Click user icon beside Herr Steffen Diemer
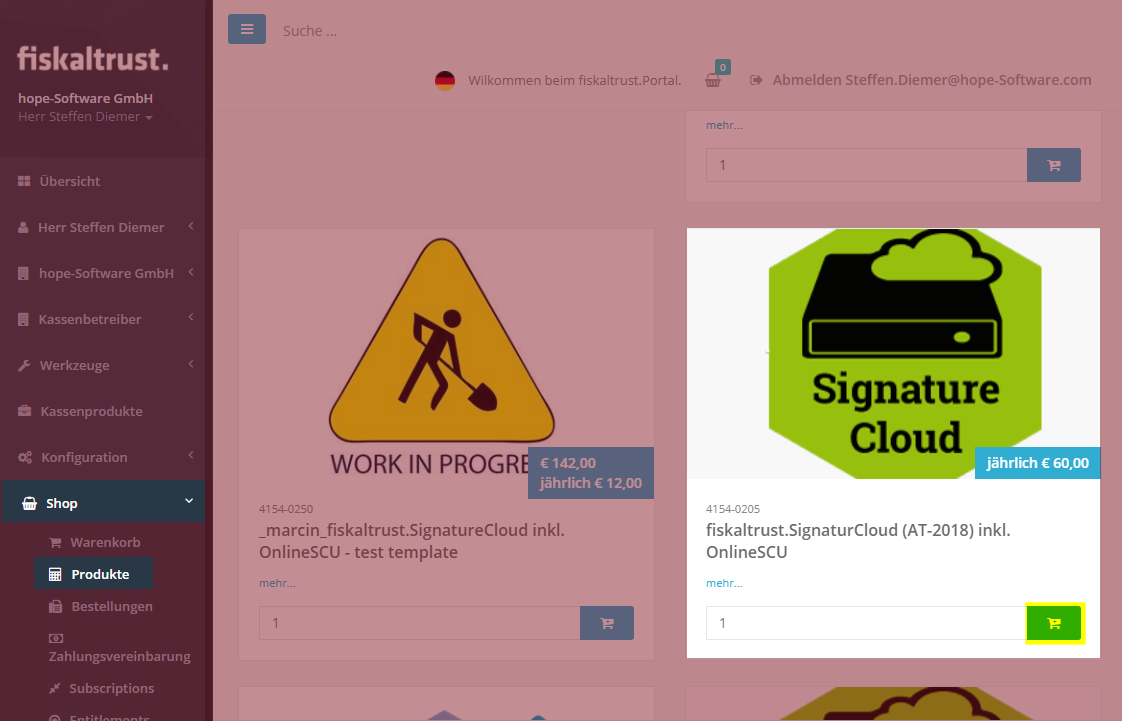 23,227
